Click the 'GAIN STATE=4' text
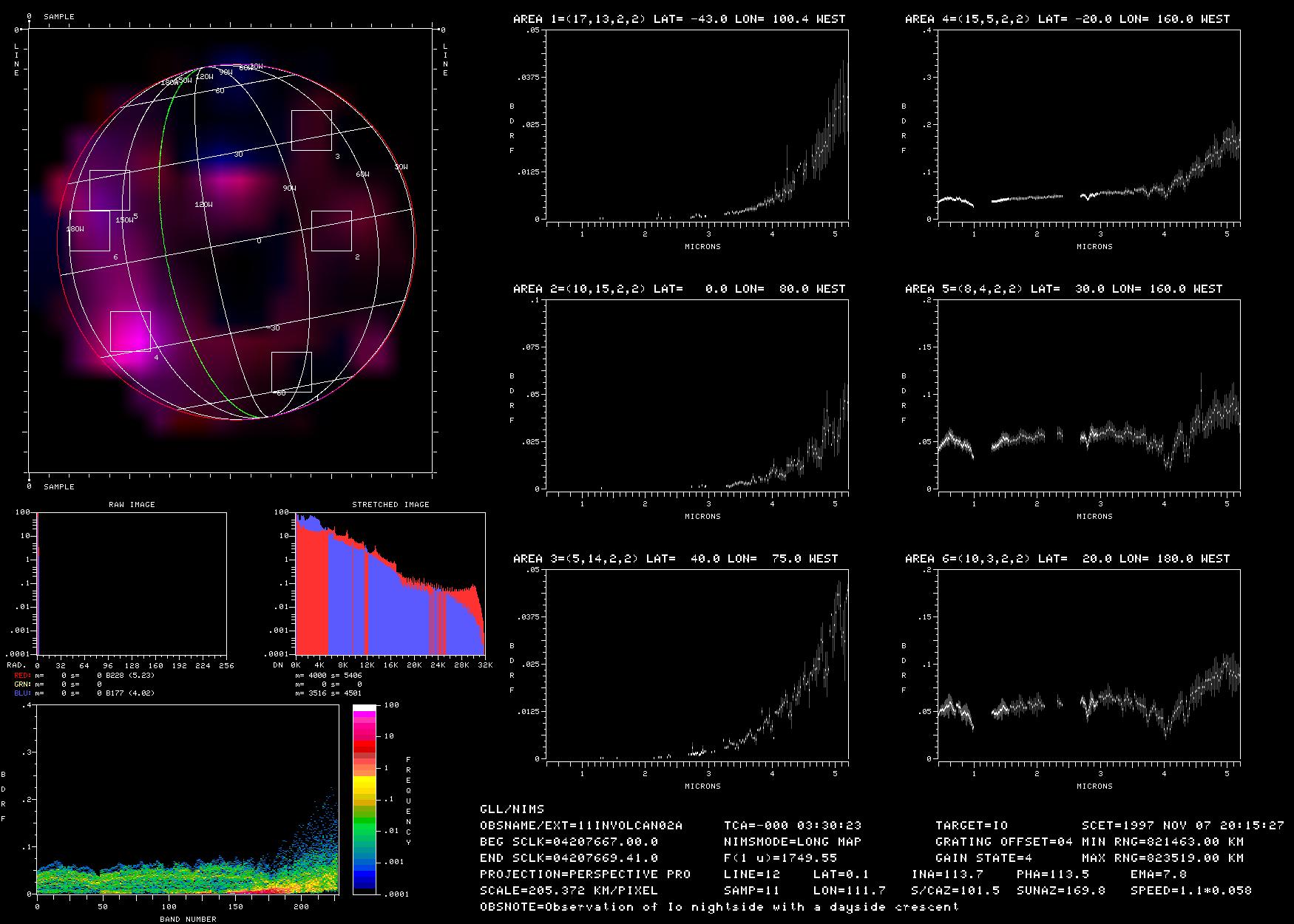 click(984, 858)
